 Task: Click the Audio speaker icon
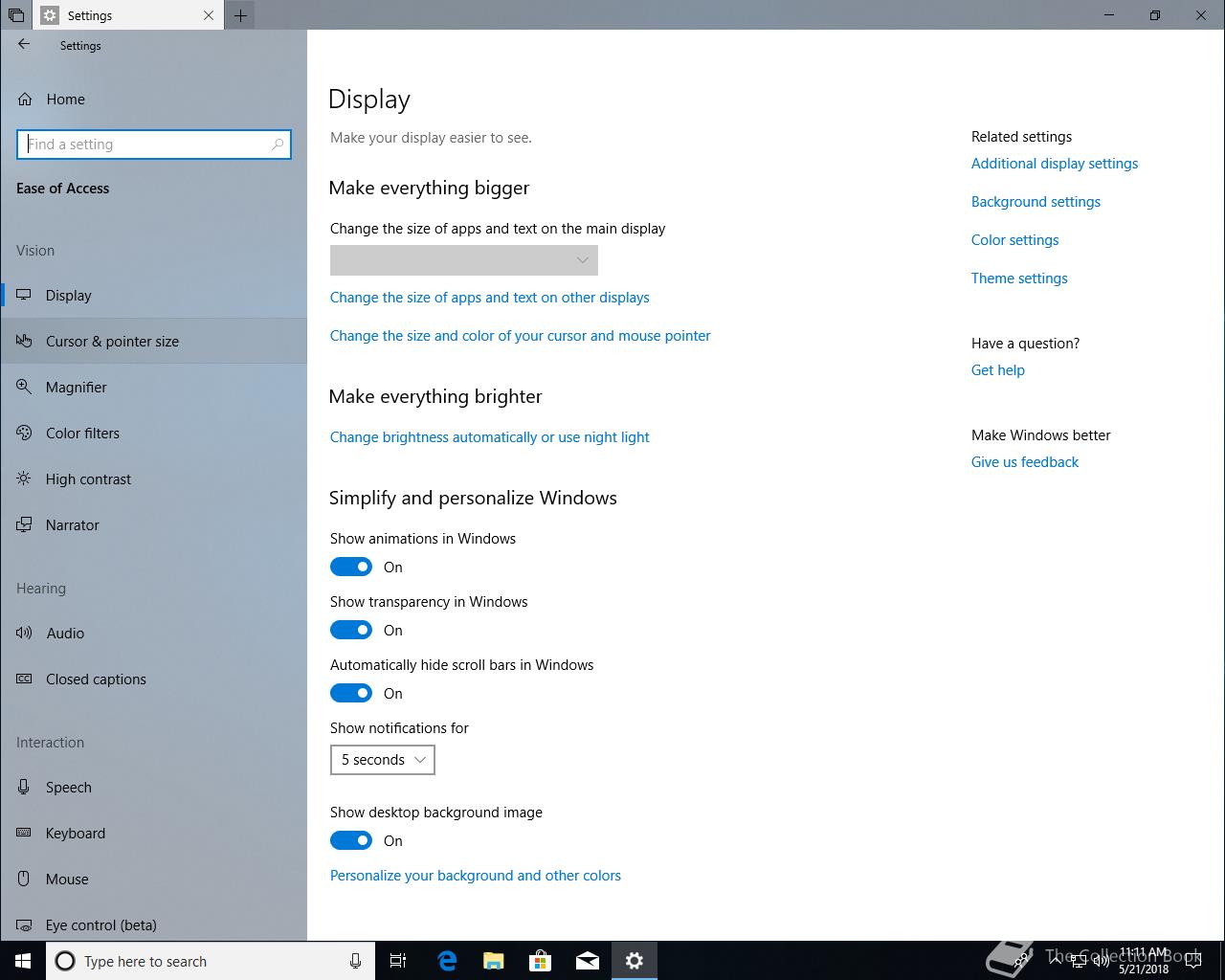click(24, 633)
